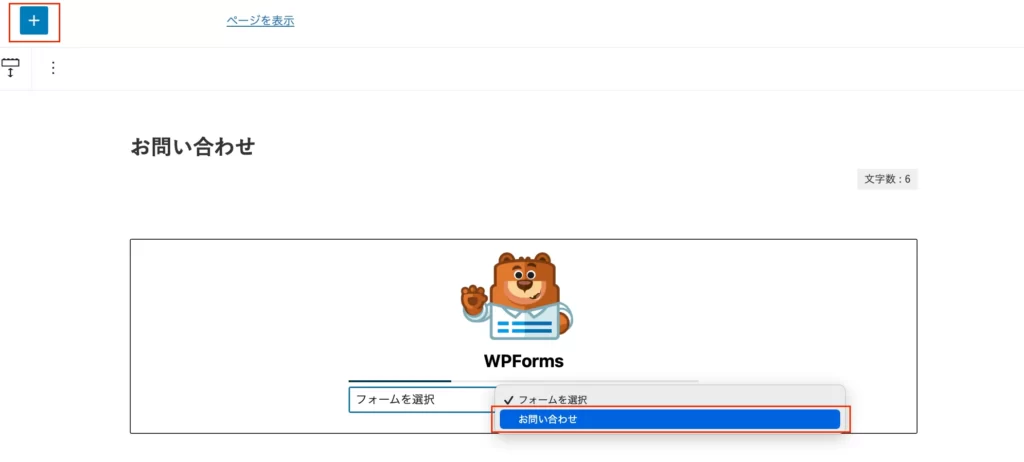Click the WPForms heading text
The width and height of the screenshot is (1024, 462).
pos(524,361)
